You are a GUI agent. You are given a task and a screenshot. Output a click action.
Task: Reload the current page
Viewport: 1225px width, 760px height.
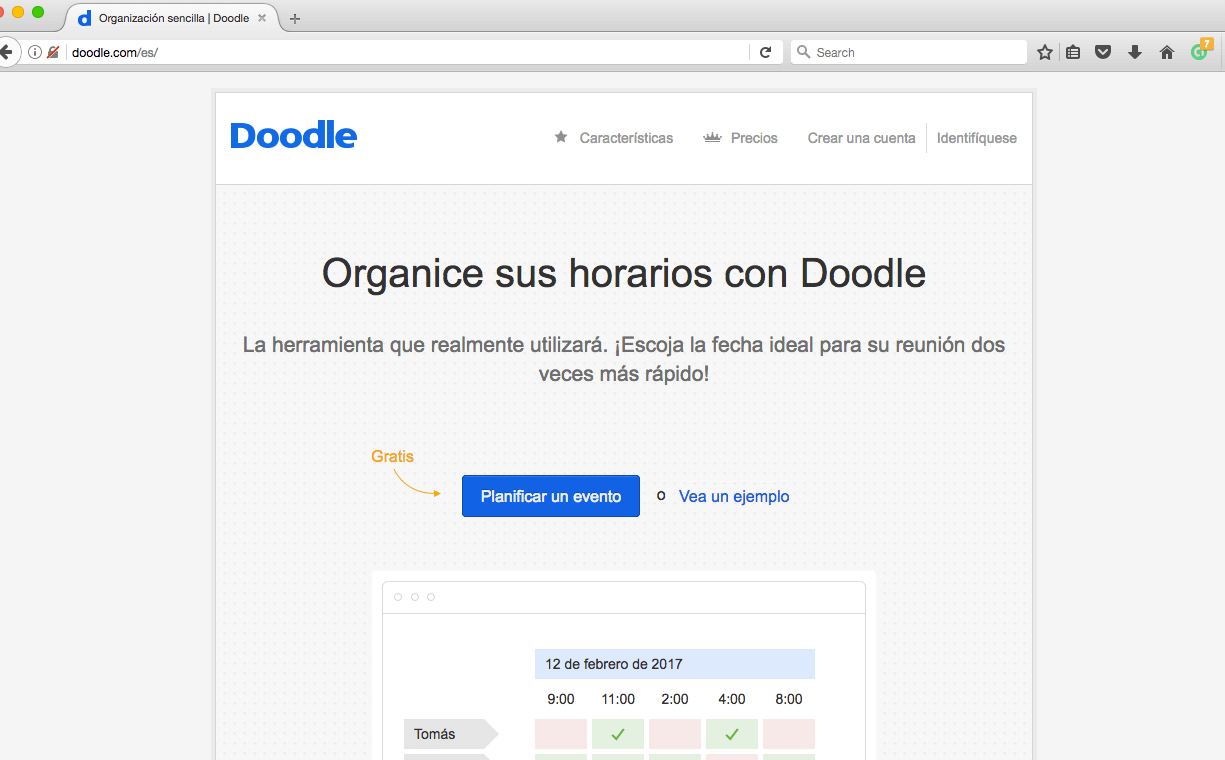[765, 51]
